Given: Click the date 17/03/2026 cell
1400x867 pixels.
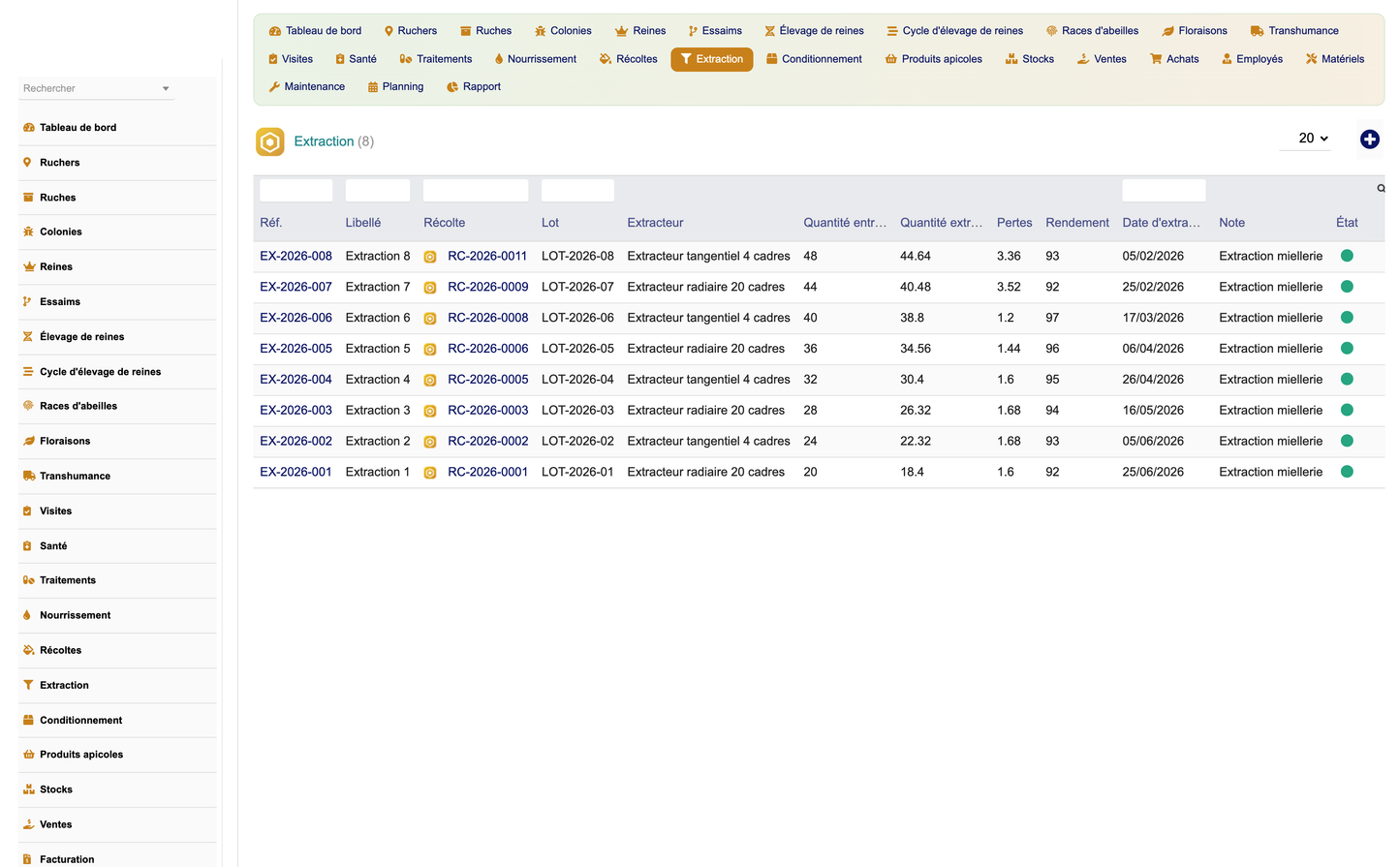Looking at the screenshot, I should coord(1153,318).
